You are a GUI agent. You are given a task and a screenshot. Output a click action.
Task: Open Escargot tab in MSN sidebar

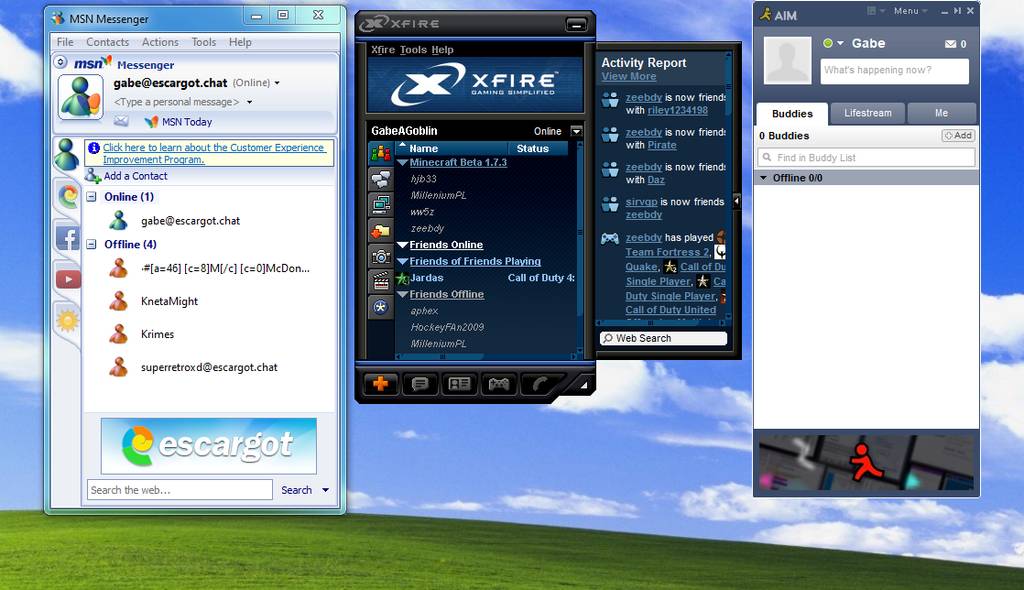68,196
